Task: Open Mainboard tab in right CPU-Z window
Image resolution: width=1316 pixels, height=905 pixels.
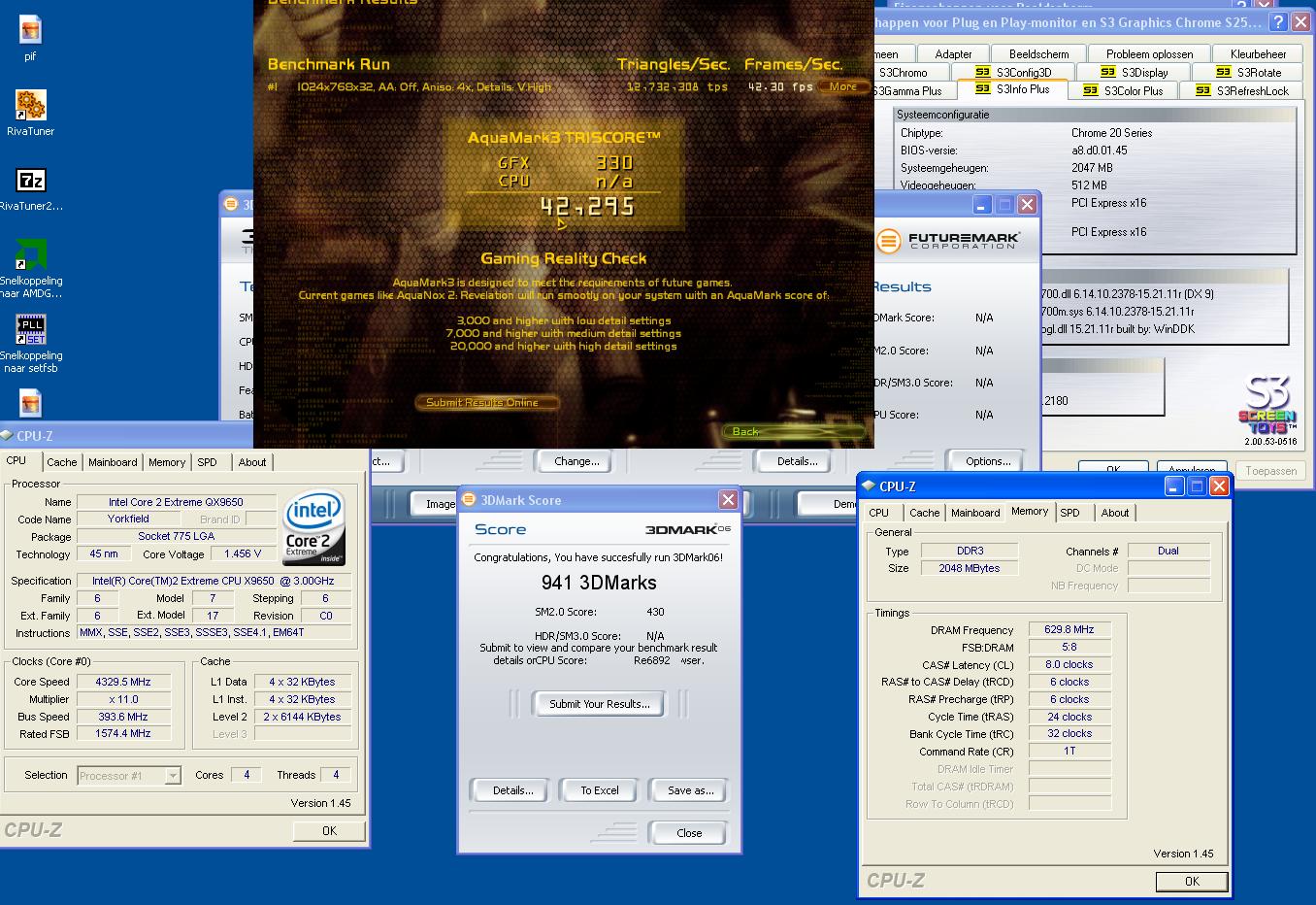Action: [975, 513]
